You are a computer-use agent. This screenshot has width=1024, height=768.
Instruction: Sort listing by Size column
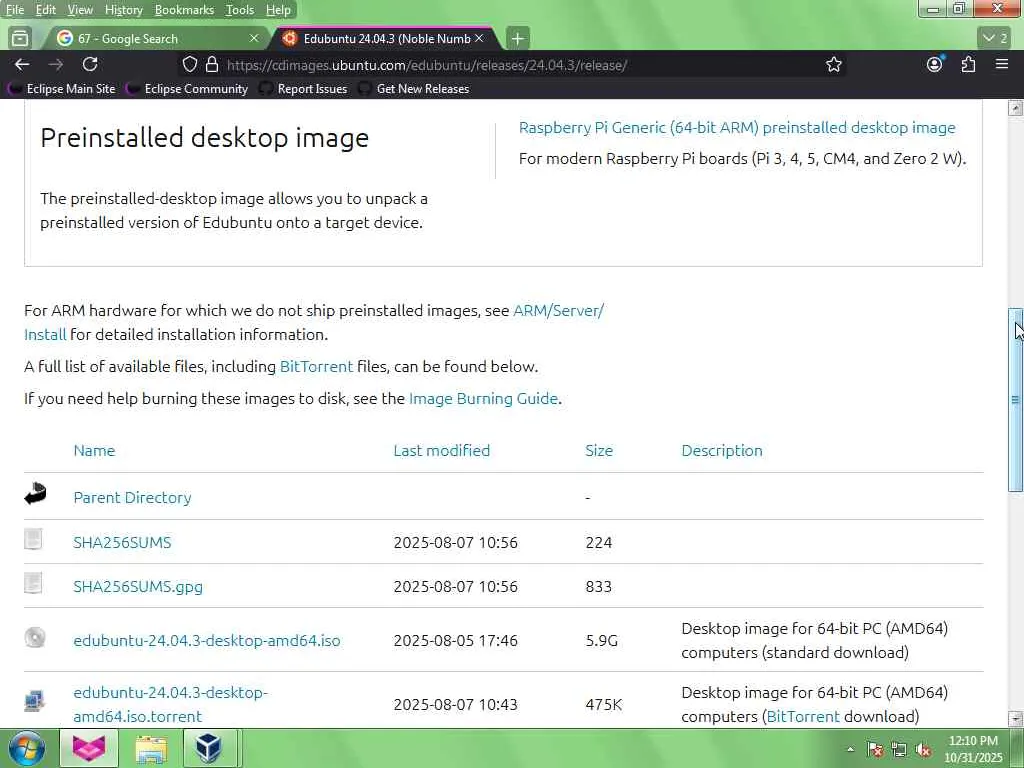[599, 451]
